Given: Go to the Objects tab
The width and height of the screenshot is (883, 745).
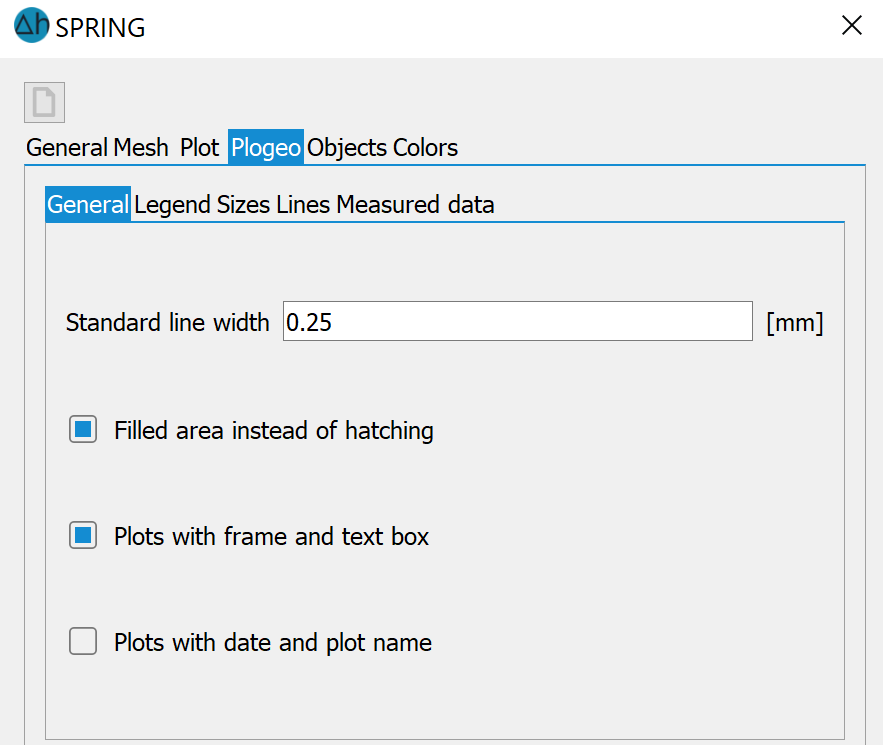Looking at the screenshot, I should [347, 148].
